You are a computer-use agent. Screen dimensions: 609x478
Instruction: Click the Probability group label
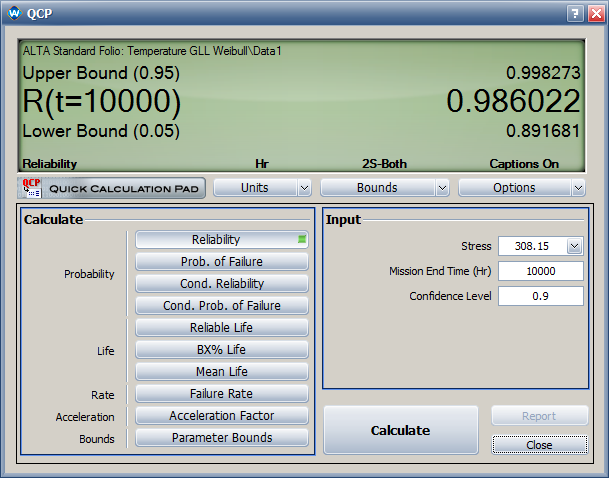point(89,274)
